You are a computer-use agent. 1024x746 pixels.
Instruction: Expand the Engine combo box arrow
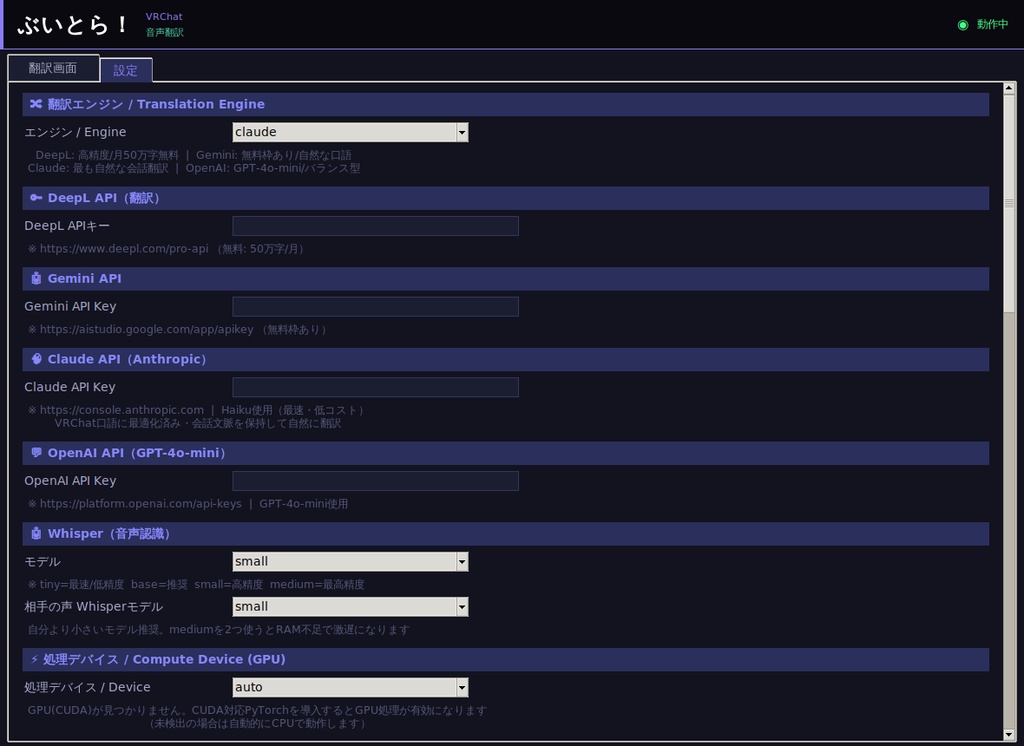(x=462, y=132)
